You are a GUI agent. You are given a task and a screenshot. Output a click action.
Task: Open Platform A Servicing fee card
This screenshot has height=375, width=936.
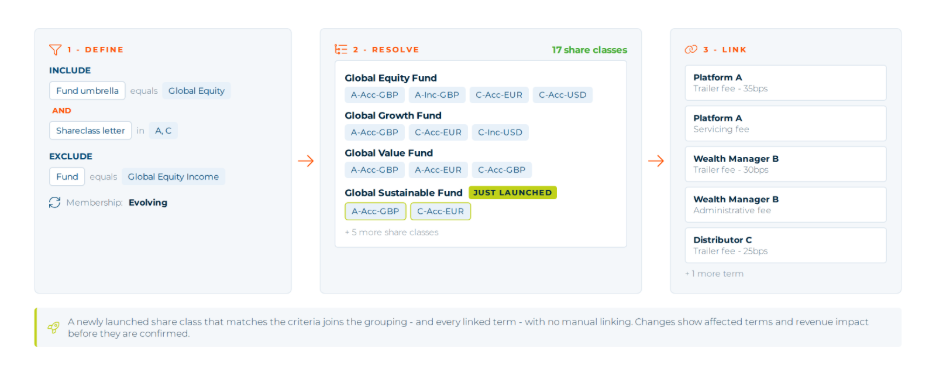click(785, 124)
